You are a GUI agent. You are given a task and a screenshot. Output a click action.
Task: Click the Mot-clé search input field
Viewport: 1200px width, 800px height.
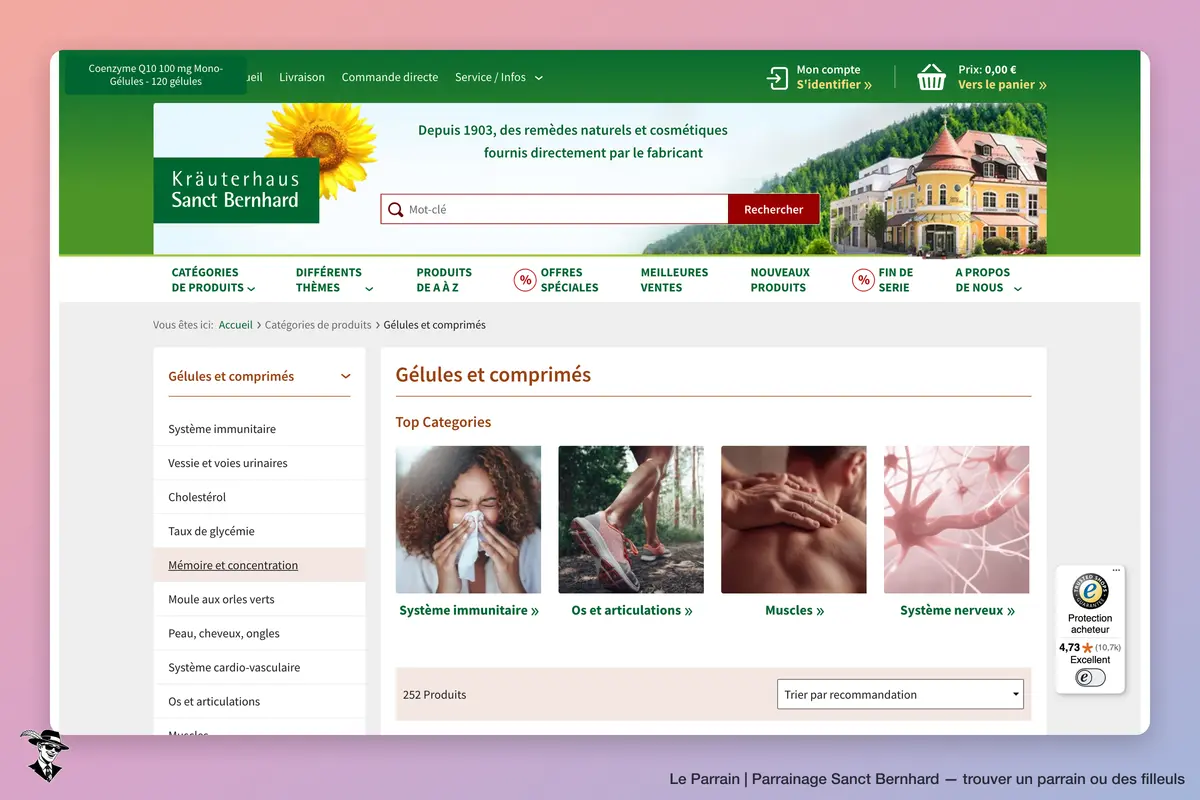(x=566, y=209)
